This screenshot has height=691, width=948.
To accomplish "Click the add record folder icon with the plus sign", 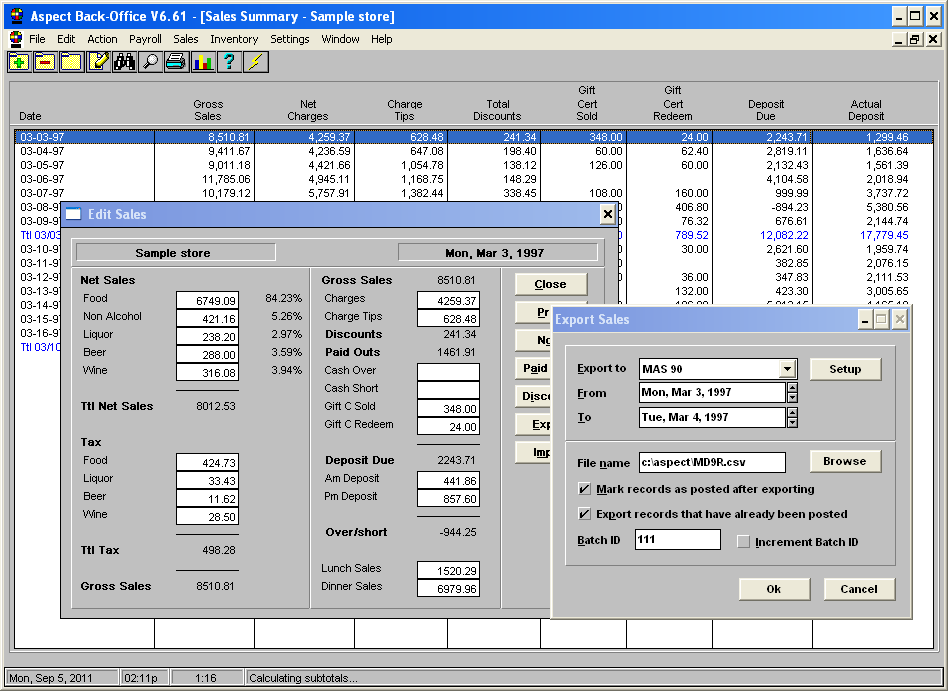I will pos(19,62).
